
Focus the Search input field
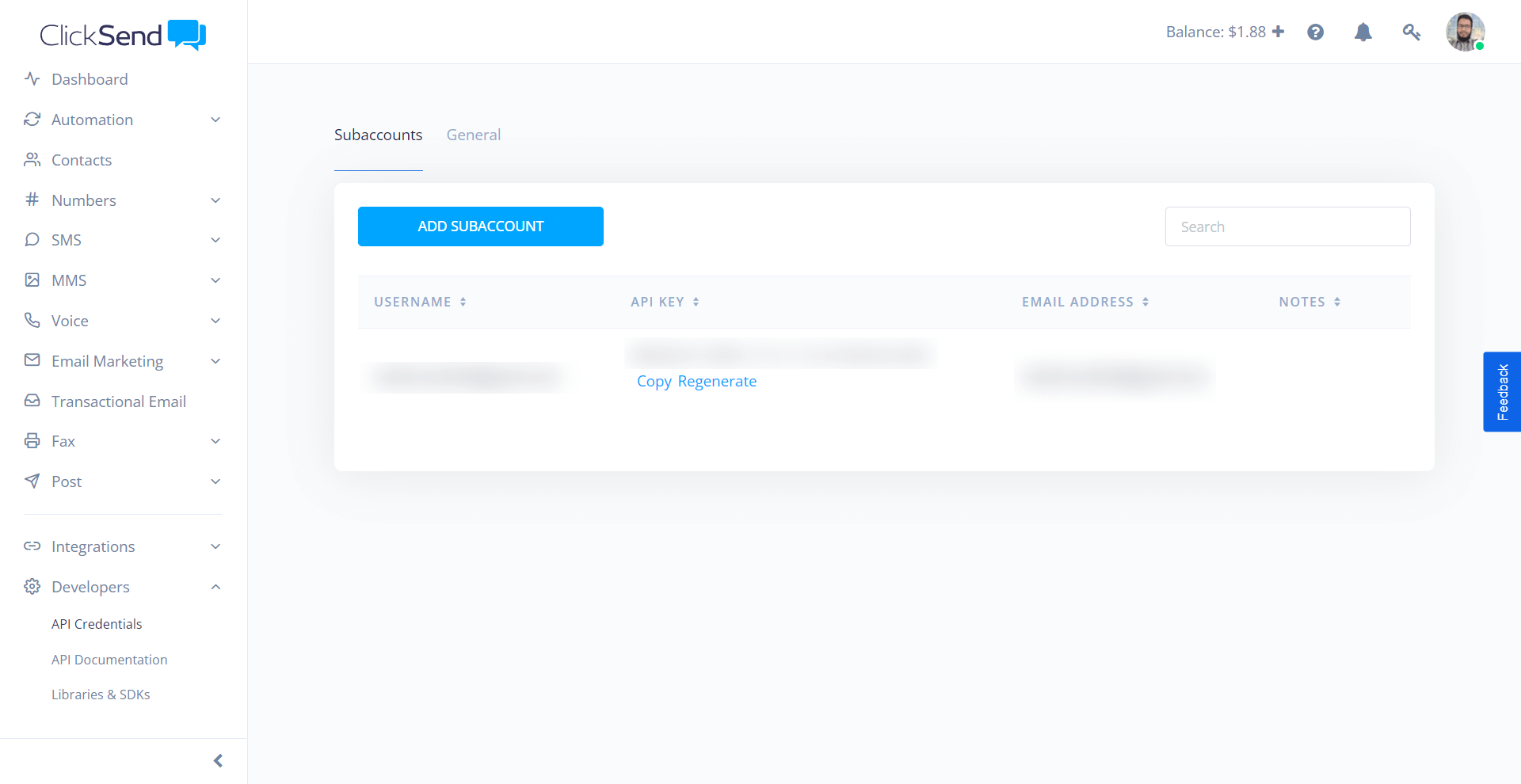(1287, 226)
